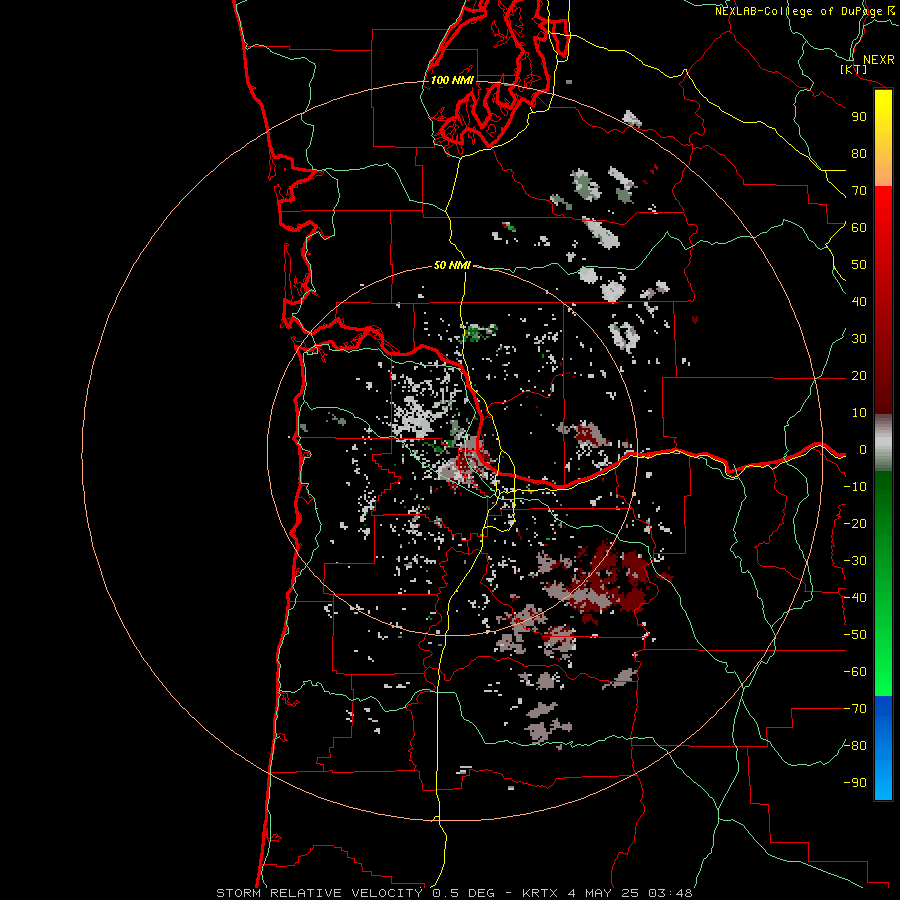
Task: Click the -30 value on velocity scale
Action: pyautogui.click(x=855, y=561)
